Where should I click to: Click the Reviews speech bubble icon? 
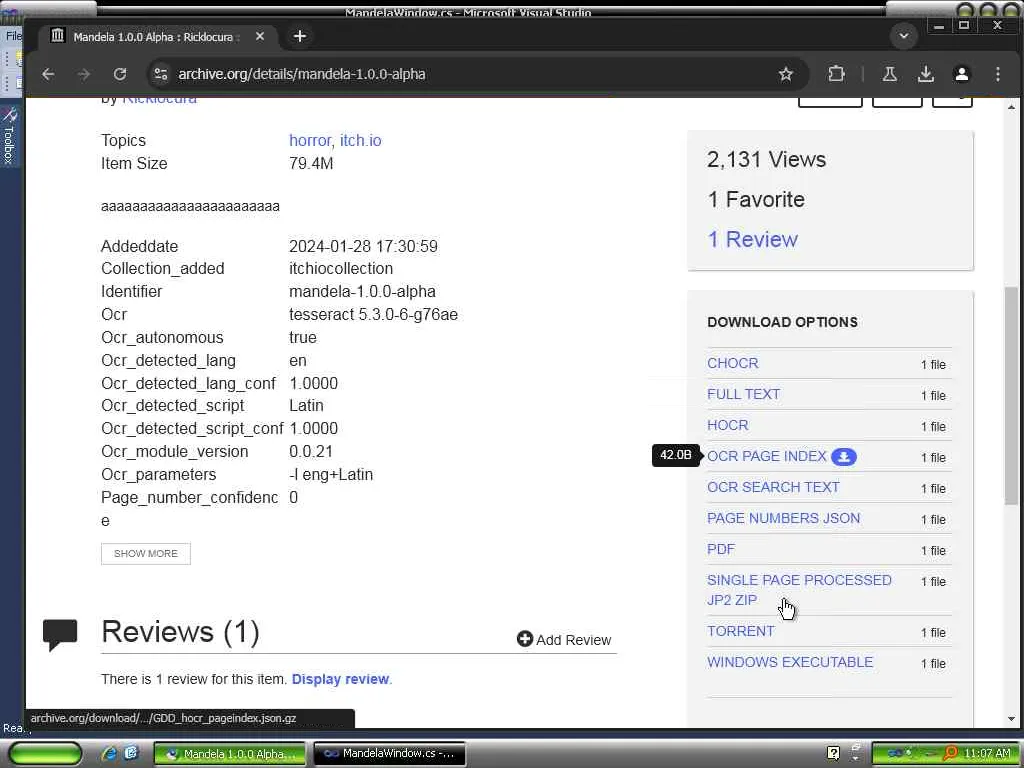tap(60, 634)
